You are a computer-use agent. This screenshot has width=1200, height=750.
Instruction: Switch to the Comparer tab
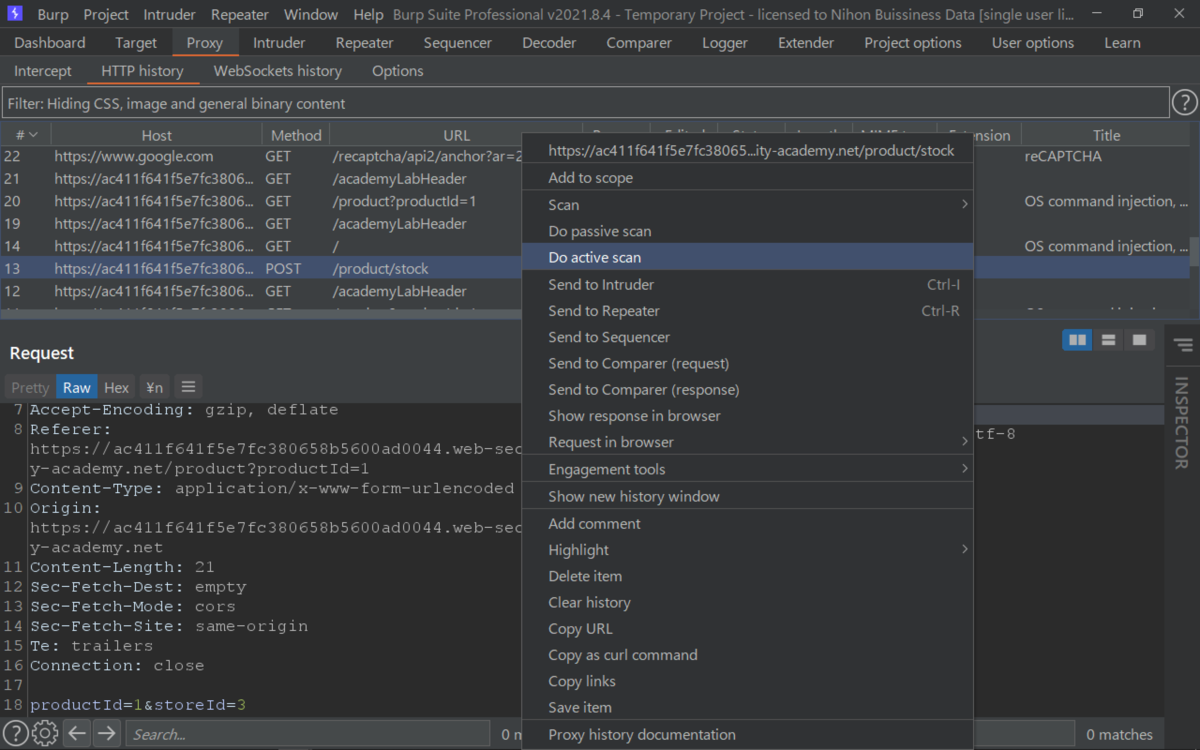(x=639, y=43)
